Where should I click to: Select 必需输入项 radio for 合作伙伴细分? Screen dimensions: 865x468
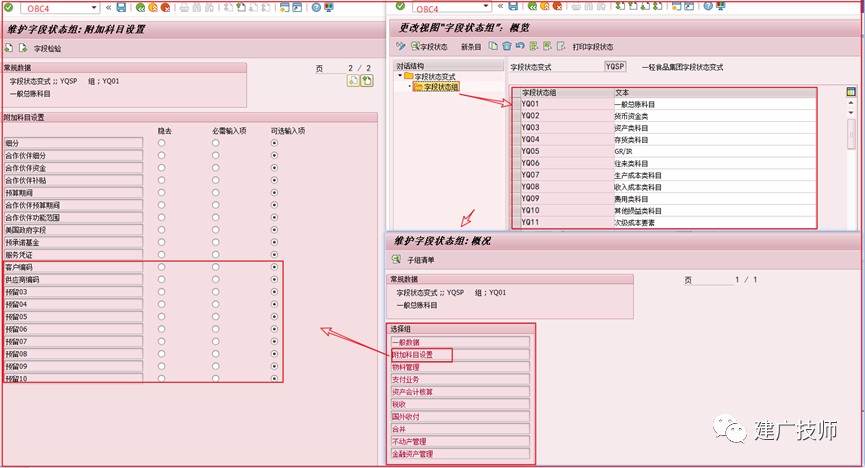[x=216, y=155]
